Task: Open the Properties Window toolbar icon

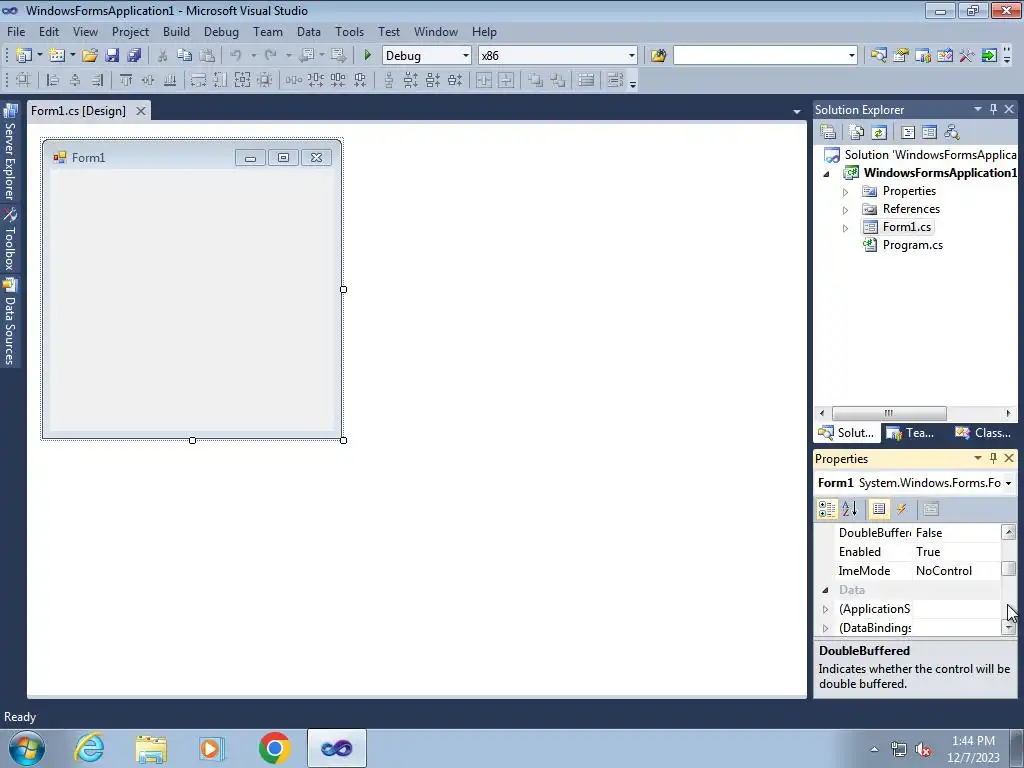Action: (901, 56)
